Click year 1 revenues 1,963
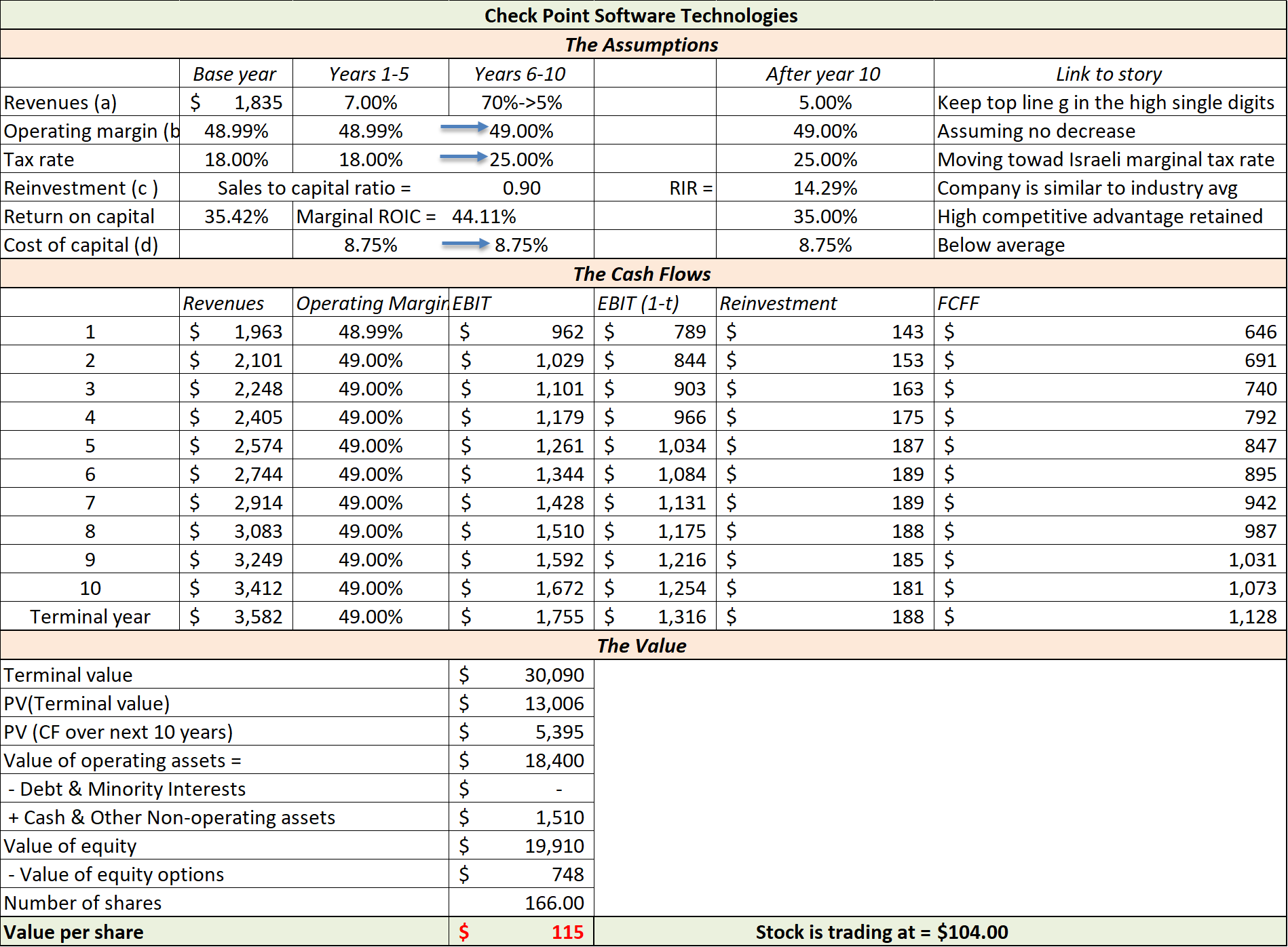This screenshot has width=1288, height=947. [x=258, y=332]
